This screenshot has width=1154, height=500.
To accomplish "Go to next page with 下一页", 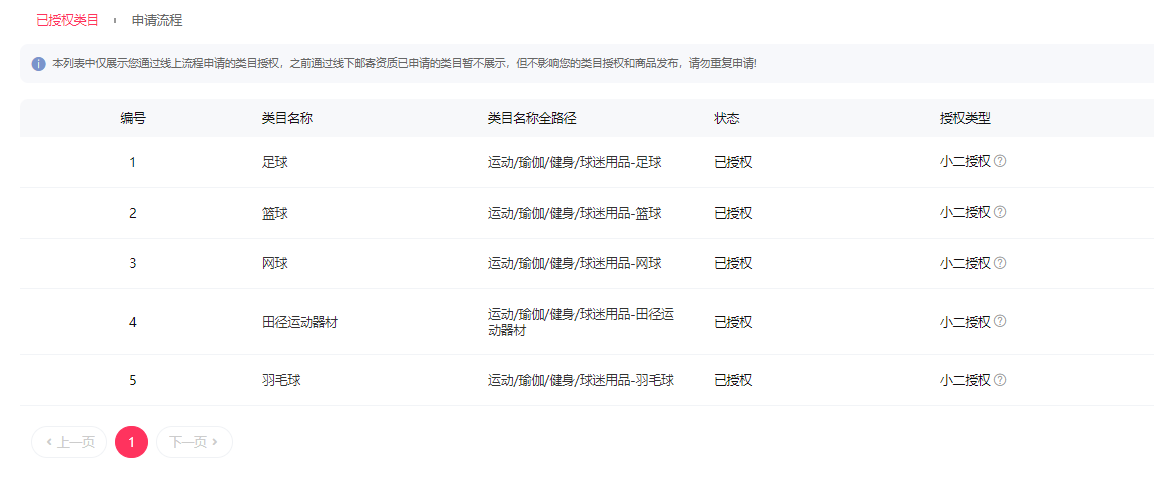I will [194, 442].
